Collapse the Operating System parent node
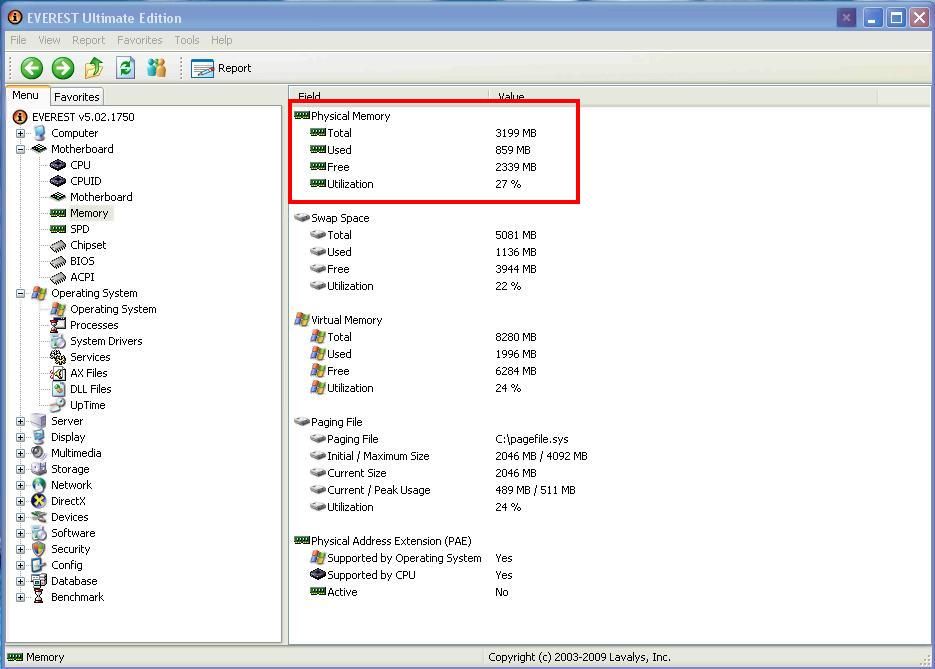 (x=20, y=293)
